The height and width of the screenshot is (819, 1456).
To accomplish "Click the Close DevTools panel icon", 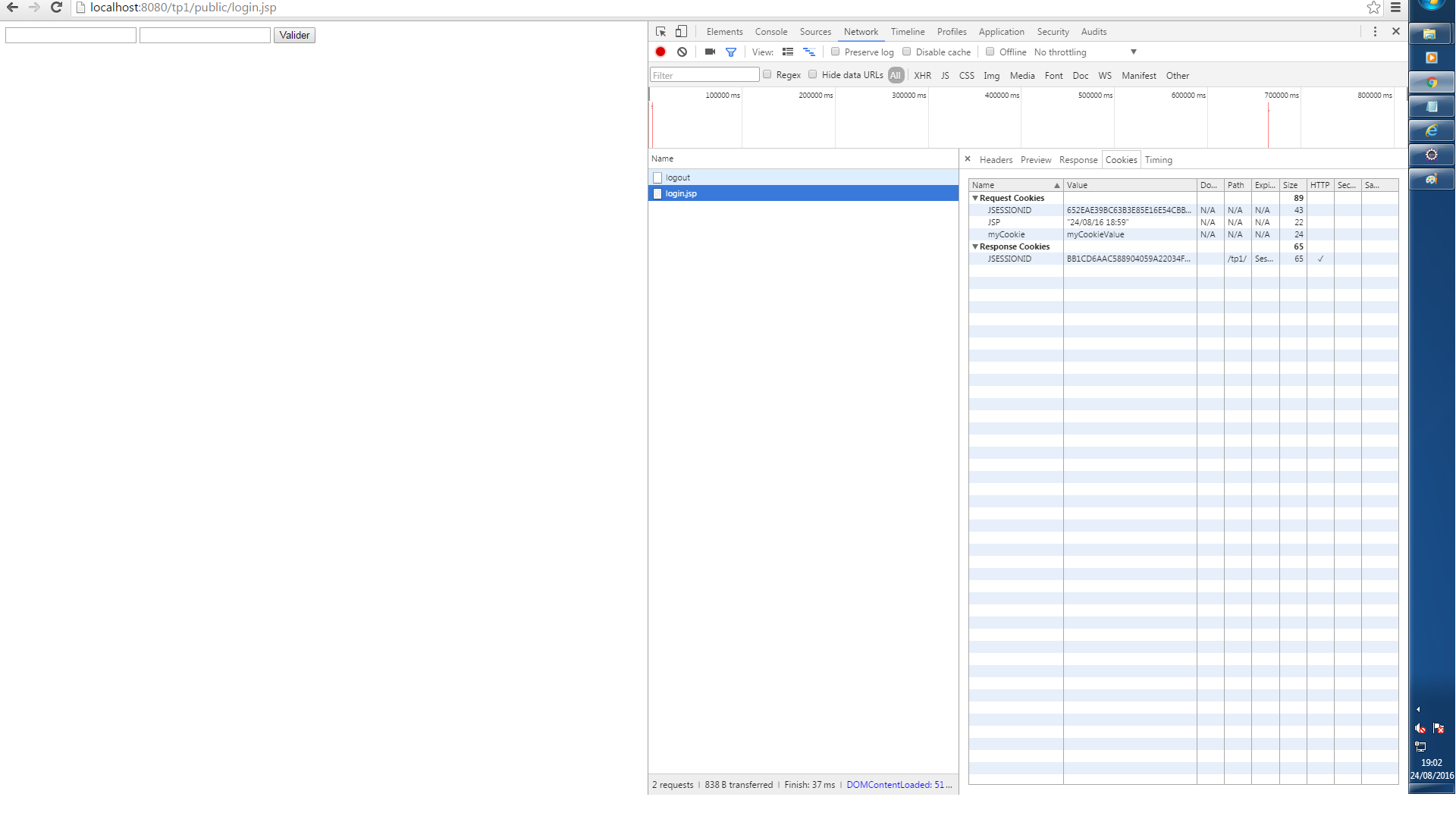I will [x=1396, y=32].
